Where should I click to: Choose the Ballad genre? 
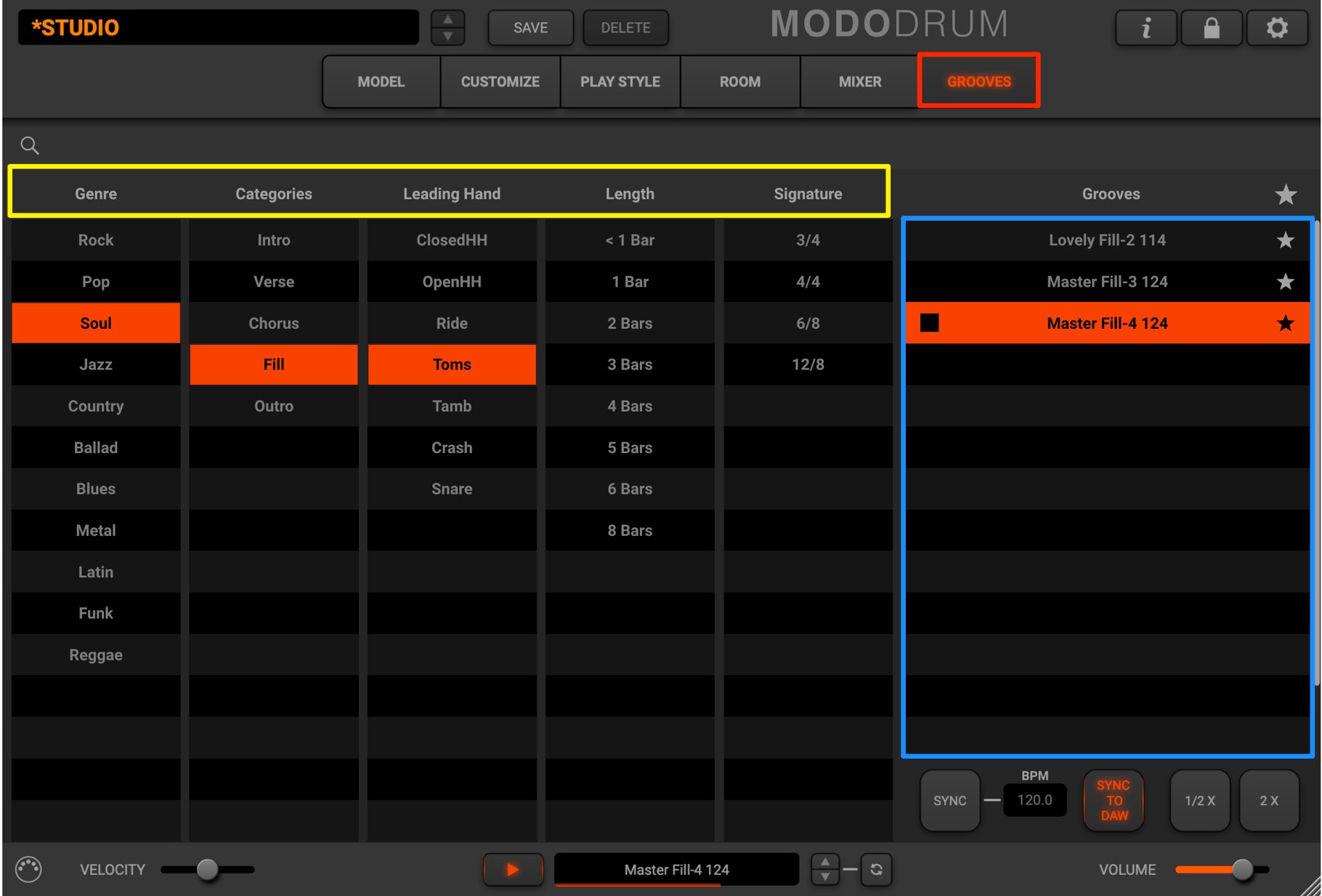click(x=96, y=447)
